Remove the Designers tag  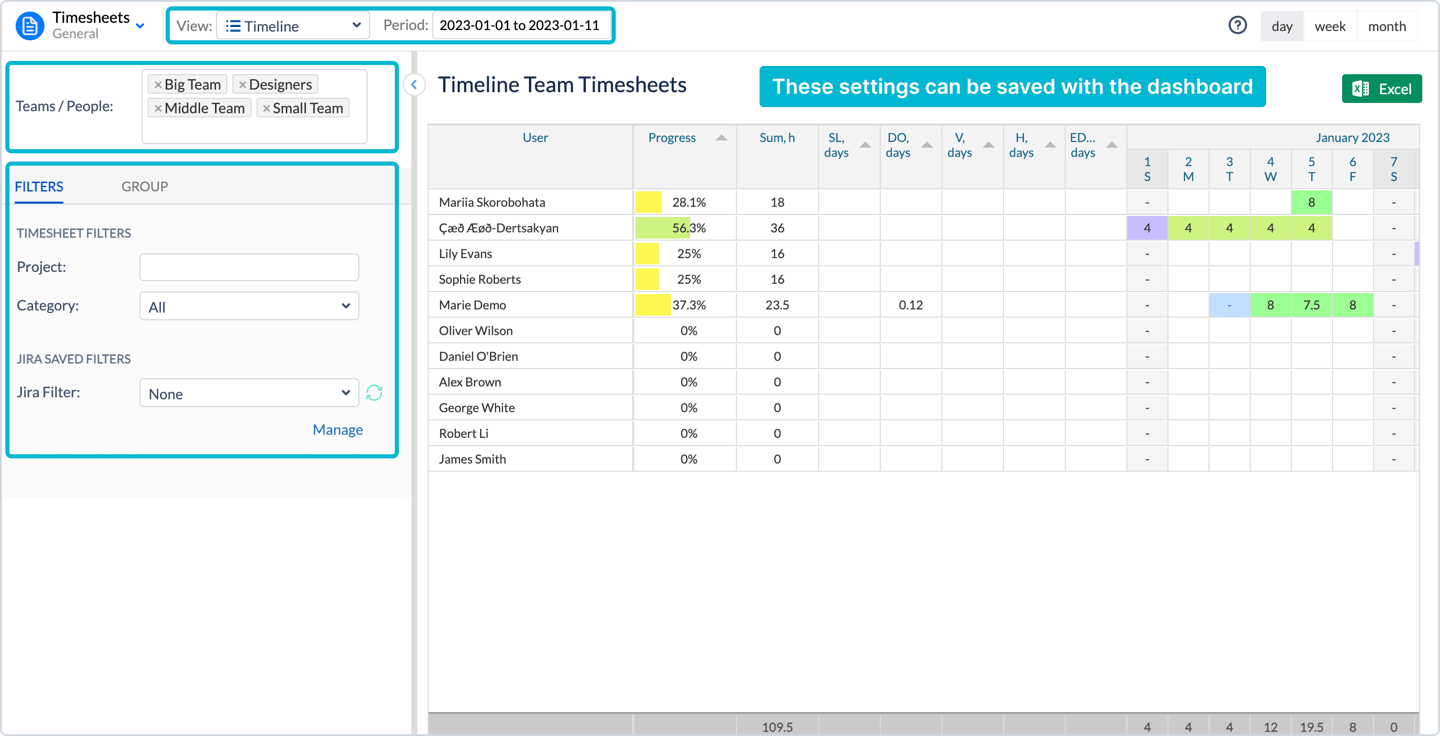[242, 85]
